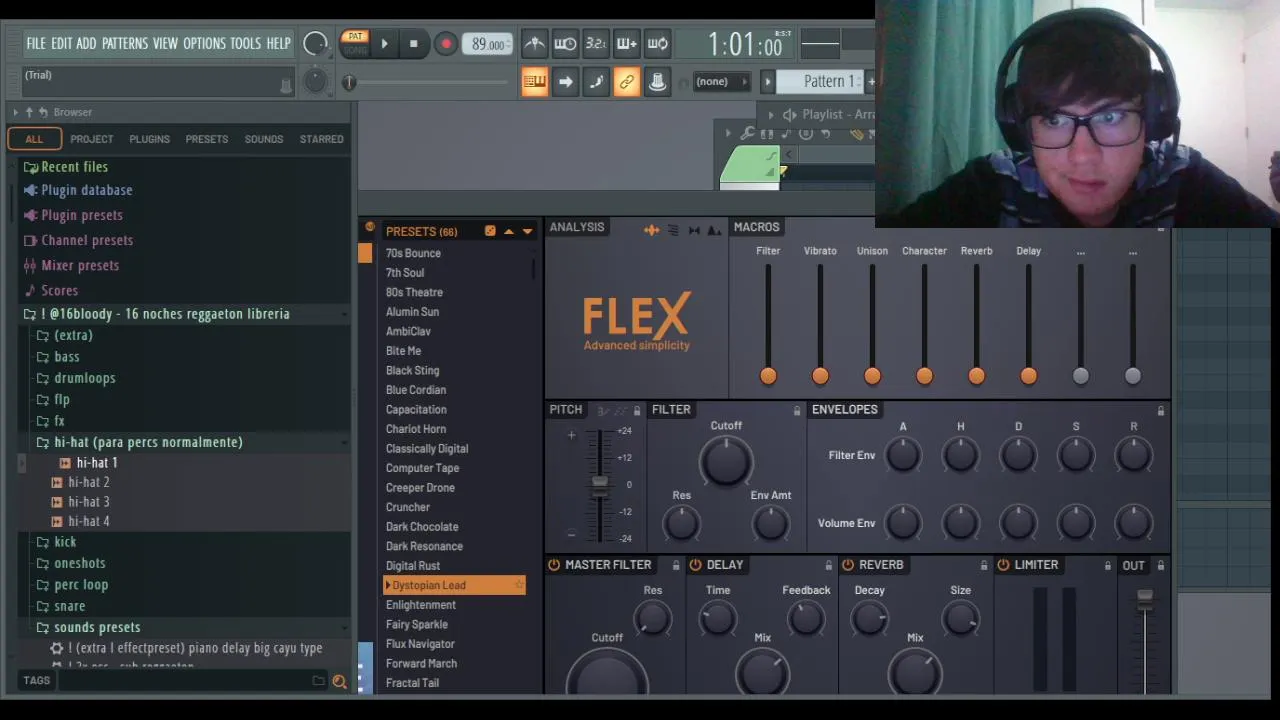The height and width of the screenshot is (720, 1280).
Task: Adjust the Reverb macro slider
Action: pyautogui.click(x=976, y=375)
